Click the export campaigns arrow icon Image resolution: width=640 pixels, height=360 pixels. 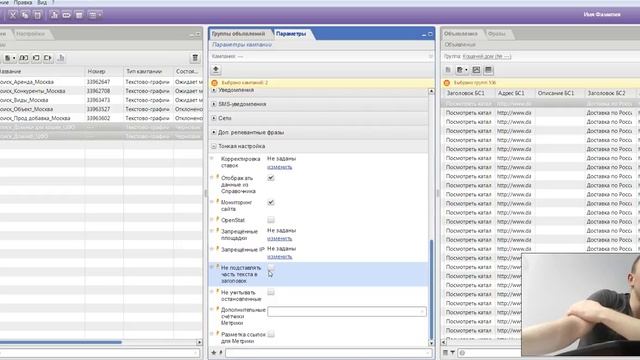tap(48, 58)
